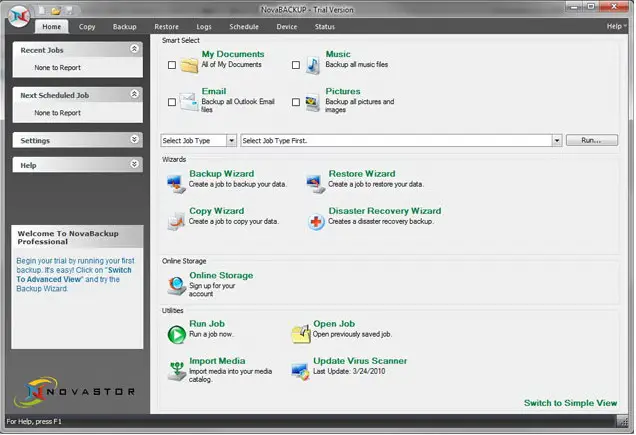This screenshot has width=636, height=435.
Task: Click the Email envelope icon
Action: 189,102
